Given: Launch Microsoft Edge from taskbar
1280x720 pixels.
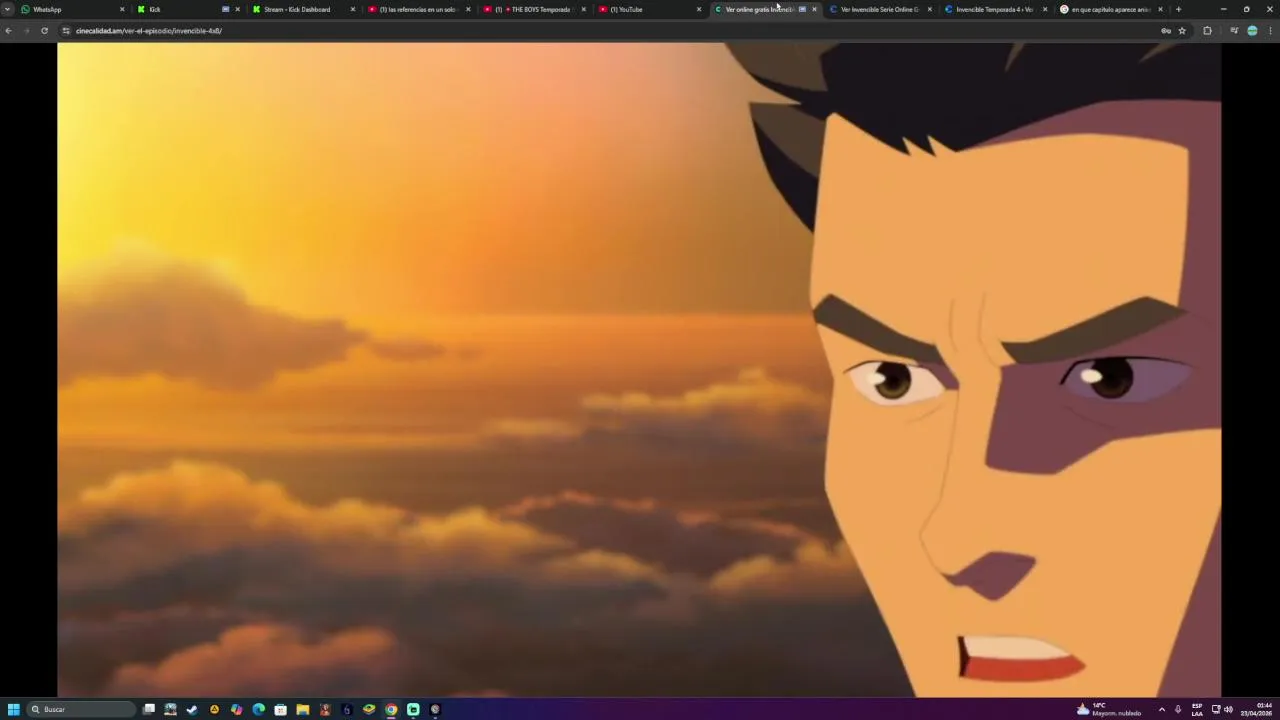Looking at the screenshot, I should (x=258, y=709).
